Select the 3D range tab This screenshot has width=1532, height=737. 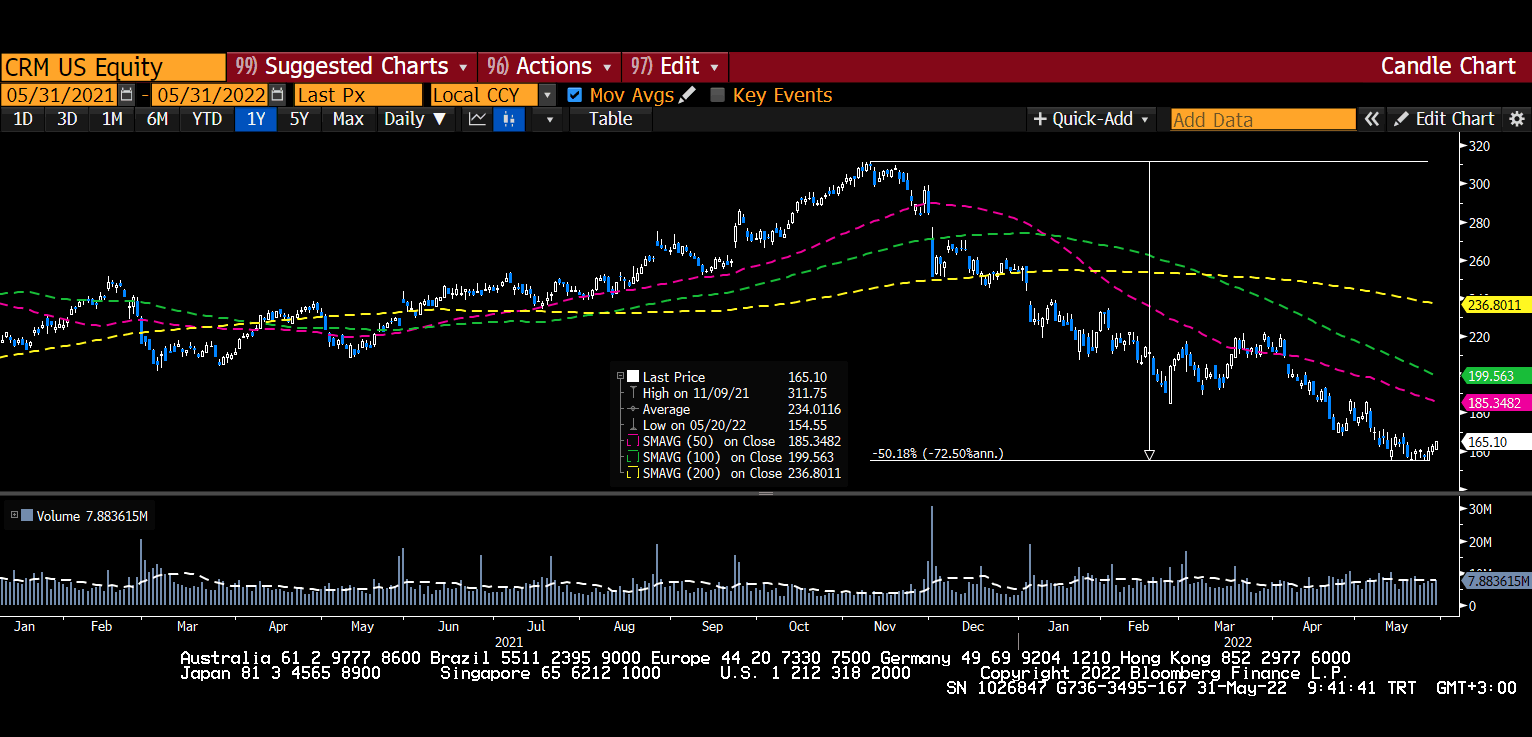click(x=67, y=119)
